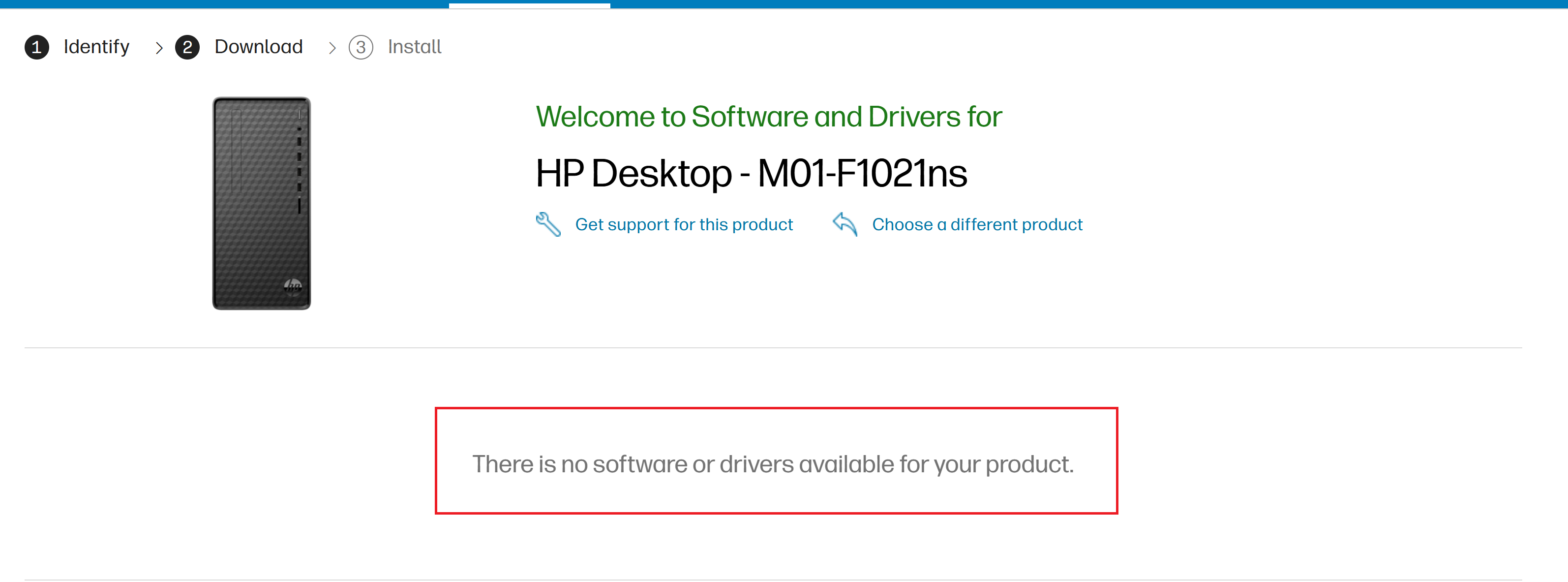1568x582 pixels.
Task: Select the Install step label
Action: (x=415, y=47)
